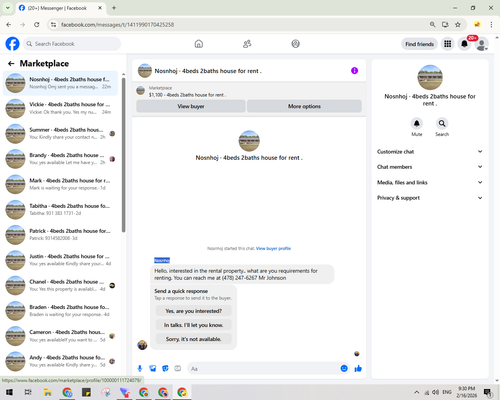This screenshot has width=500, height=400.
Task: Open the Windows Start menu
Action: point(9,392)
